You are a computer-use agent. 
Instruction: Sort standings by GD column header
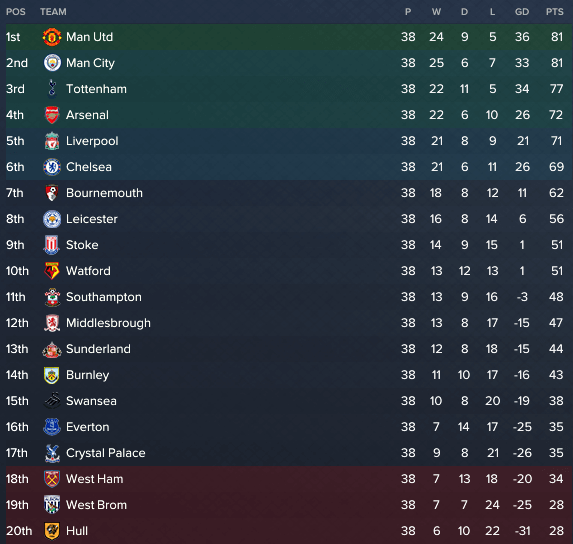pyautogui.click(x=522, y=12)
